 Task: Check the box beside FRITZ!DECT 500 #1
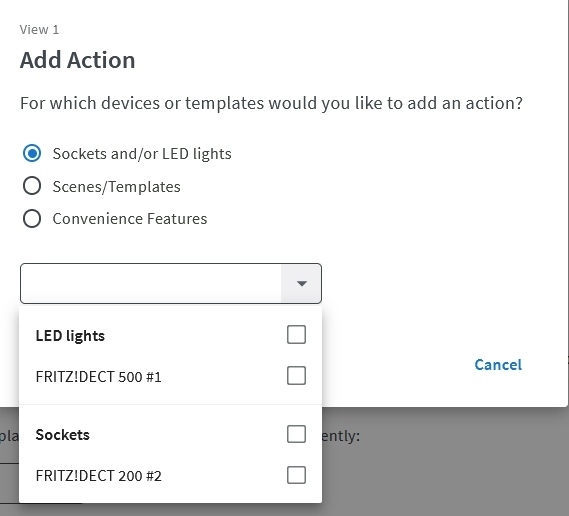[x=296, y=376]
